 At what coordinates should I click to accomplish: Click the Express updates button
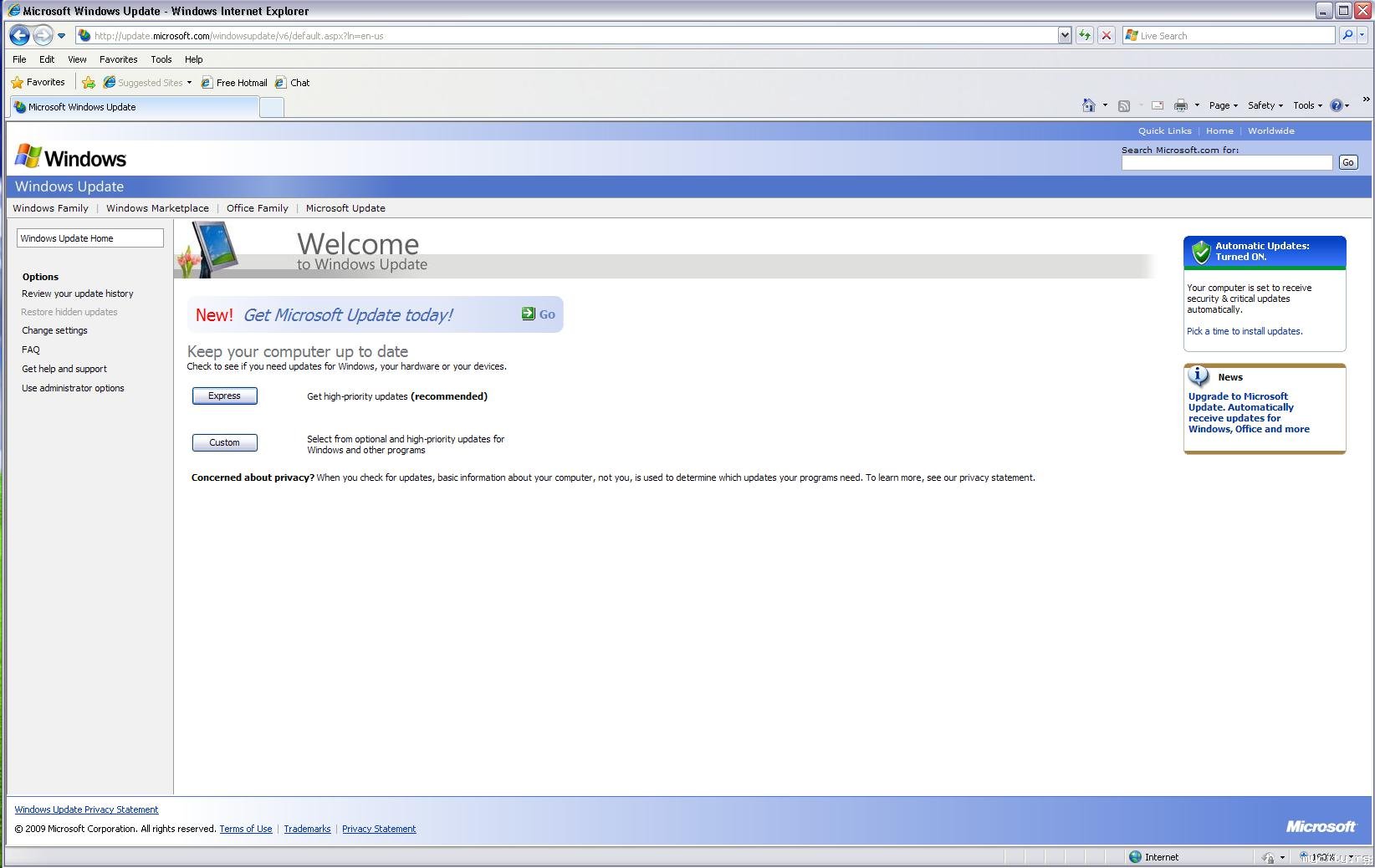[x=224, y=396]
